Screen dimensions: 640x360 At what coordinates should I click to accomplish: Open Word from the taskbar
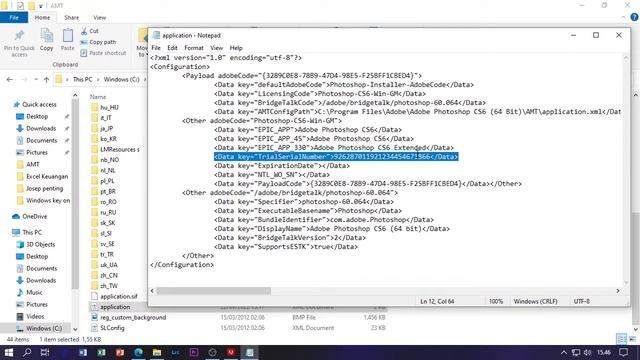[x=83, y=352]
